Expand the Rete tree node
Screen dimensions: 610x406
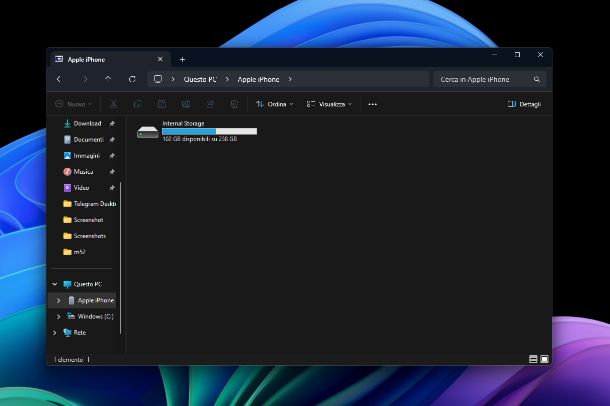[55, 332]
